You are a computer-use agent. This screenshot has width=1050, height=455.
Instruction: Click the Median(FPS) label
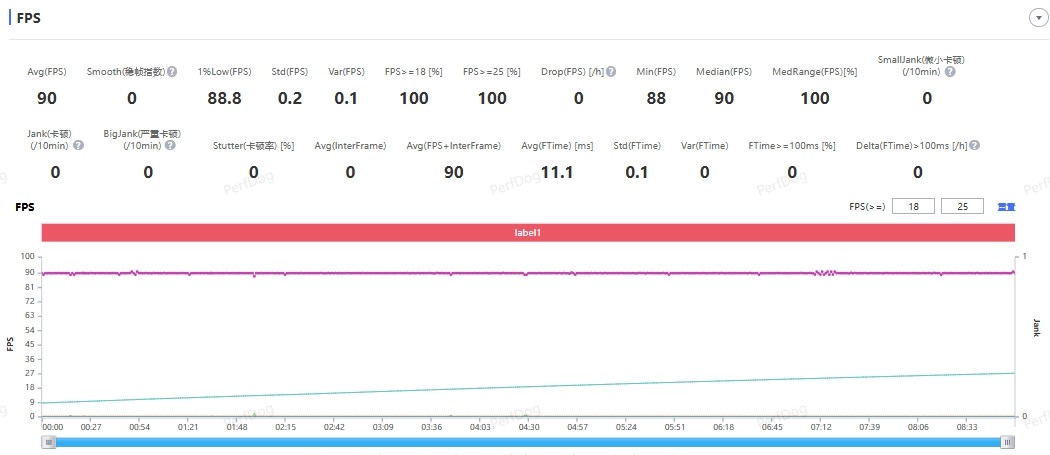point(724,72)
